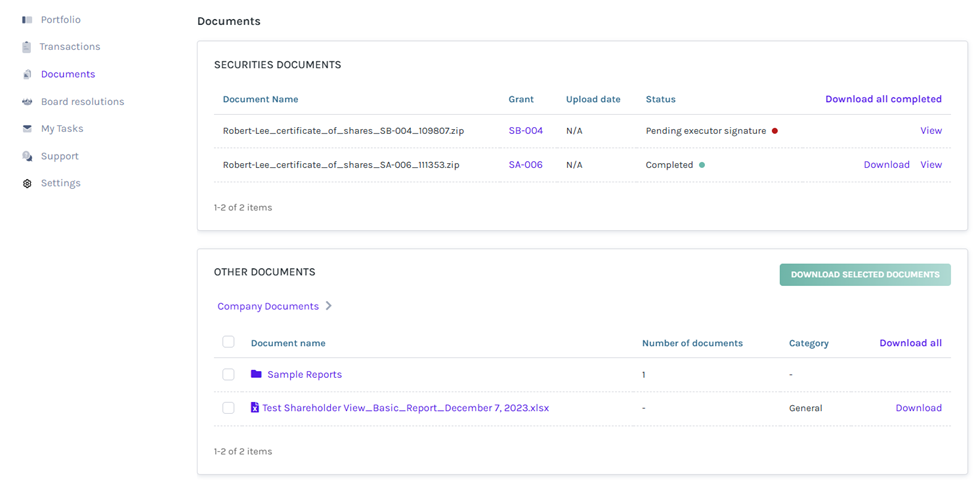Click the Board resolutions icon
This screenshot has width=974, height=480.
[x=27, y=102]
